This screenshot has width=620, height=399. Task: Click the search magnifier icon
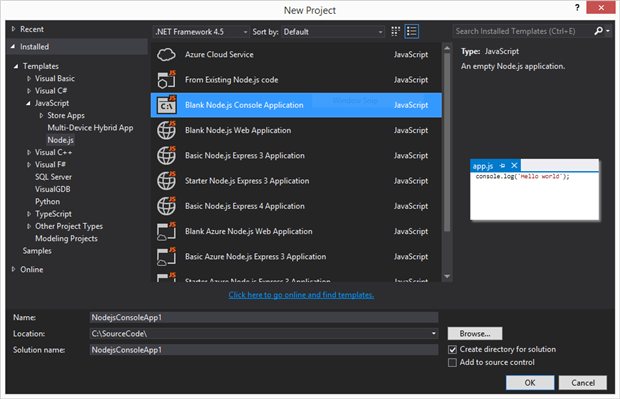coord(598,31)
